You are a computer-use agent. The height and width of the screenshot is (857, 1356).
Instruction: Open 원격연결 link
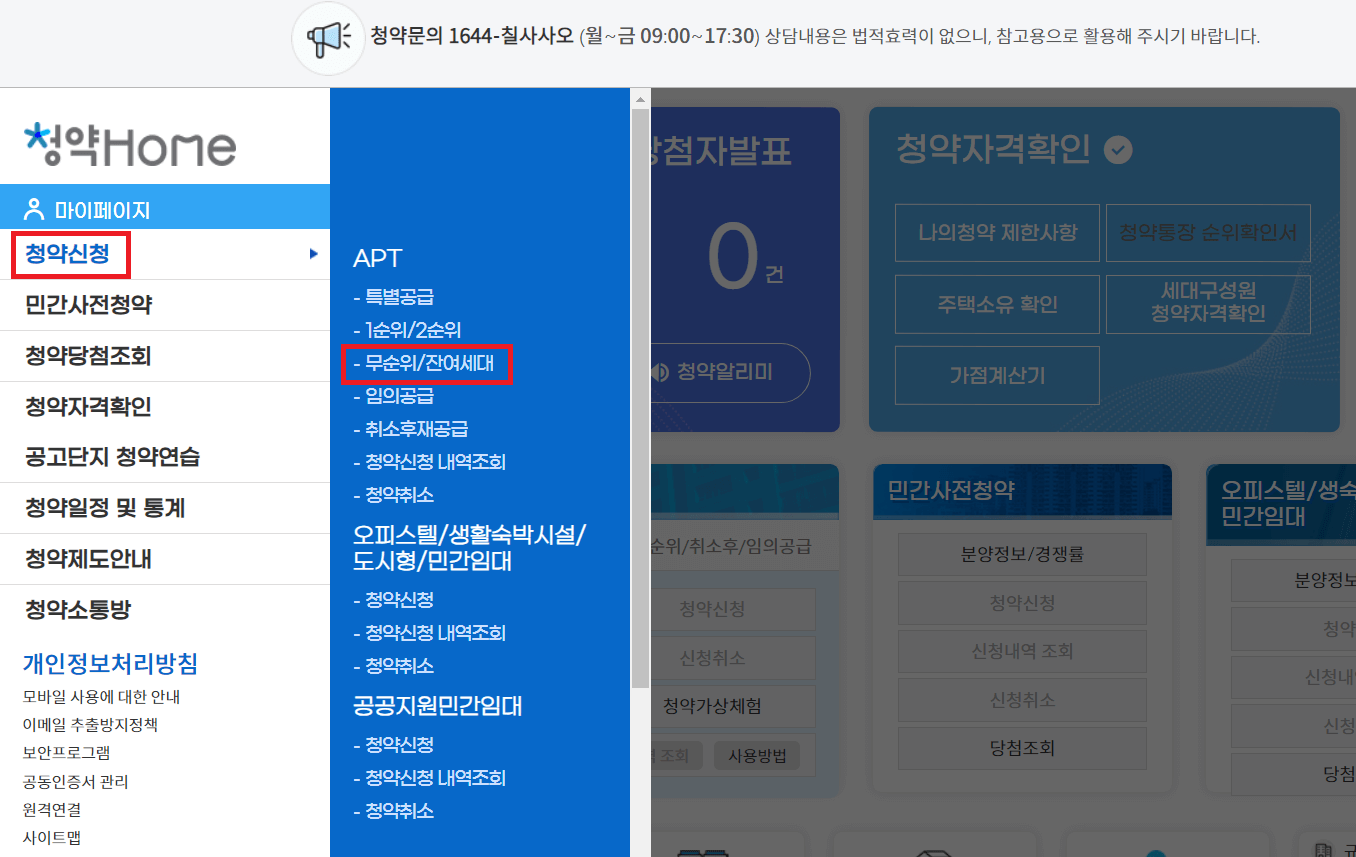[52, 810]
